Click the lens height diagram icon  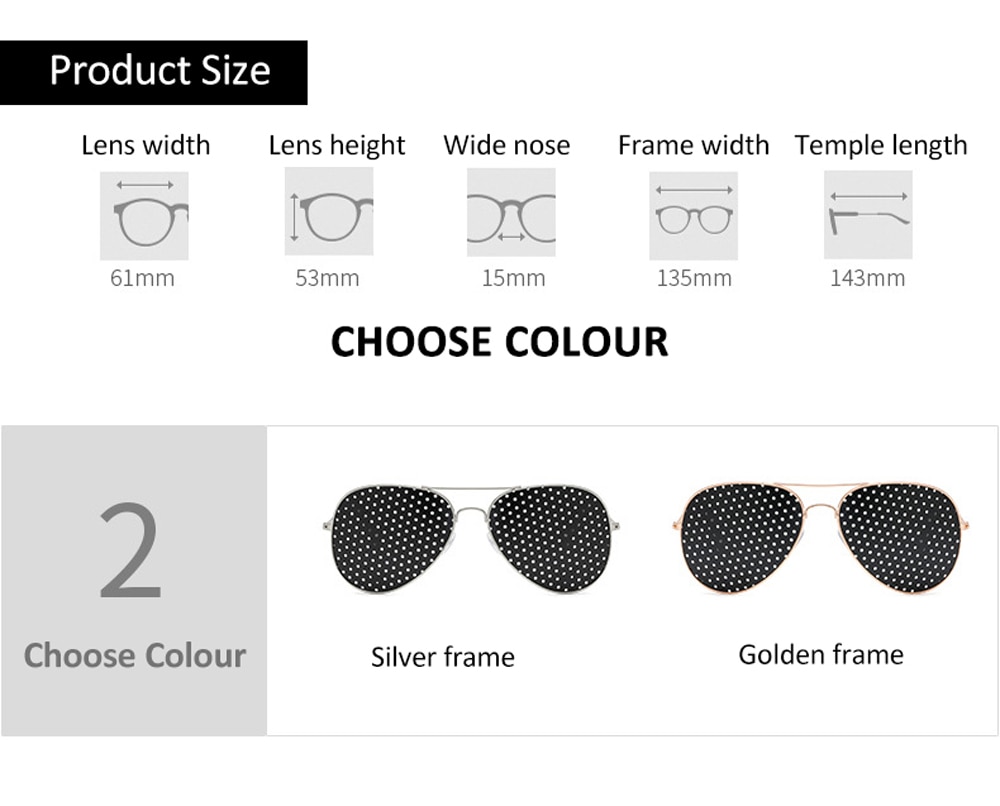[x=329, y=211]
